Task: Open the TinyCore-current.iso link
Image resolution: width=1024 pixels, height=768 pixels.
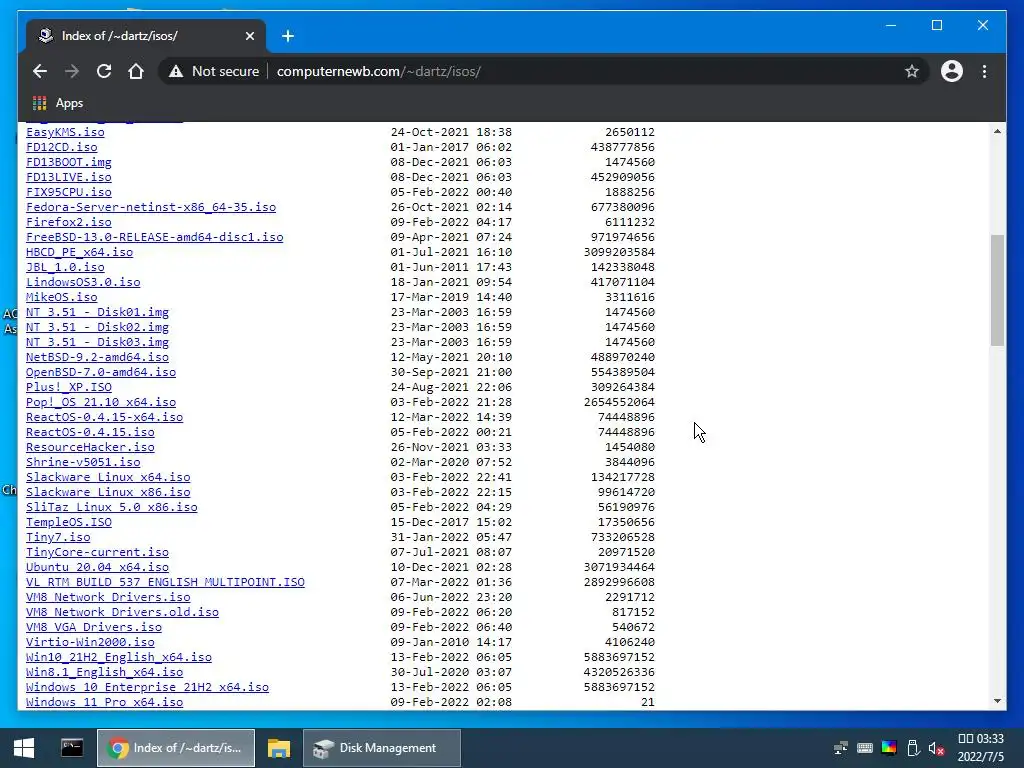Action: click(97, 552)
